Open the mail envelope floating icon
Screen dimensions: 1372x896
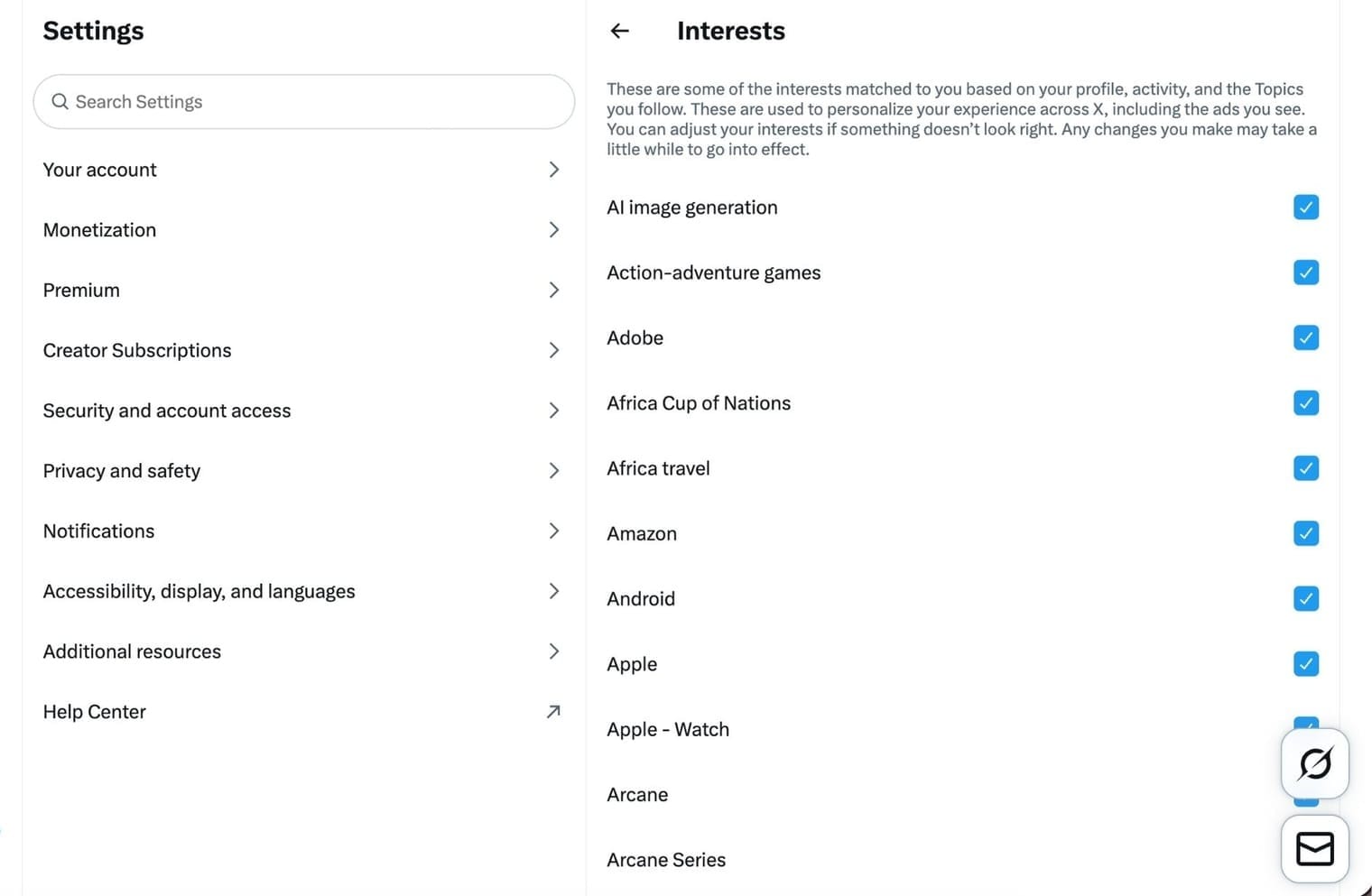(x=1314, y=848)
